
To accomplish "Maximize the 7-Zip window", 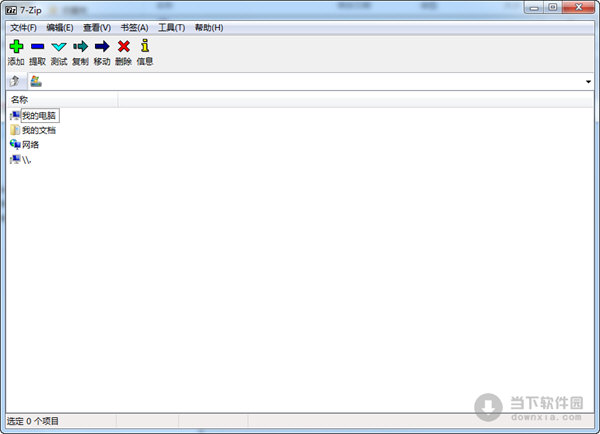I will click(x=553, y=7).
